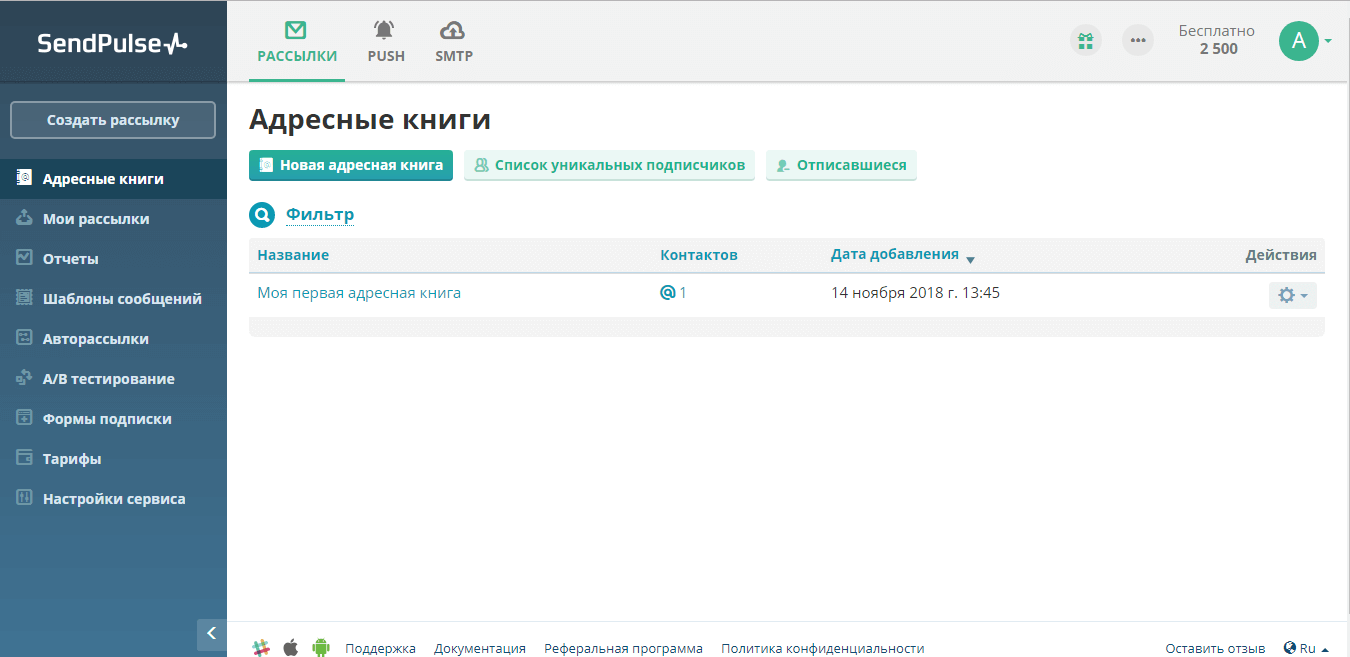Switch to the SMTP tab
This screenshot has width=1350, height=657.
453,43
